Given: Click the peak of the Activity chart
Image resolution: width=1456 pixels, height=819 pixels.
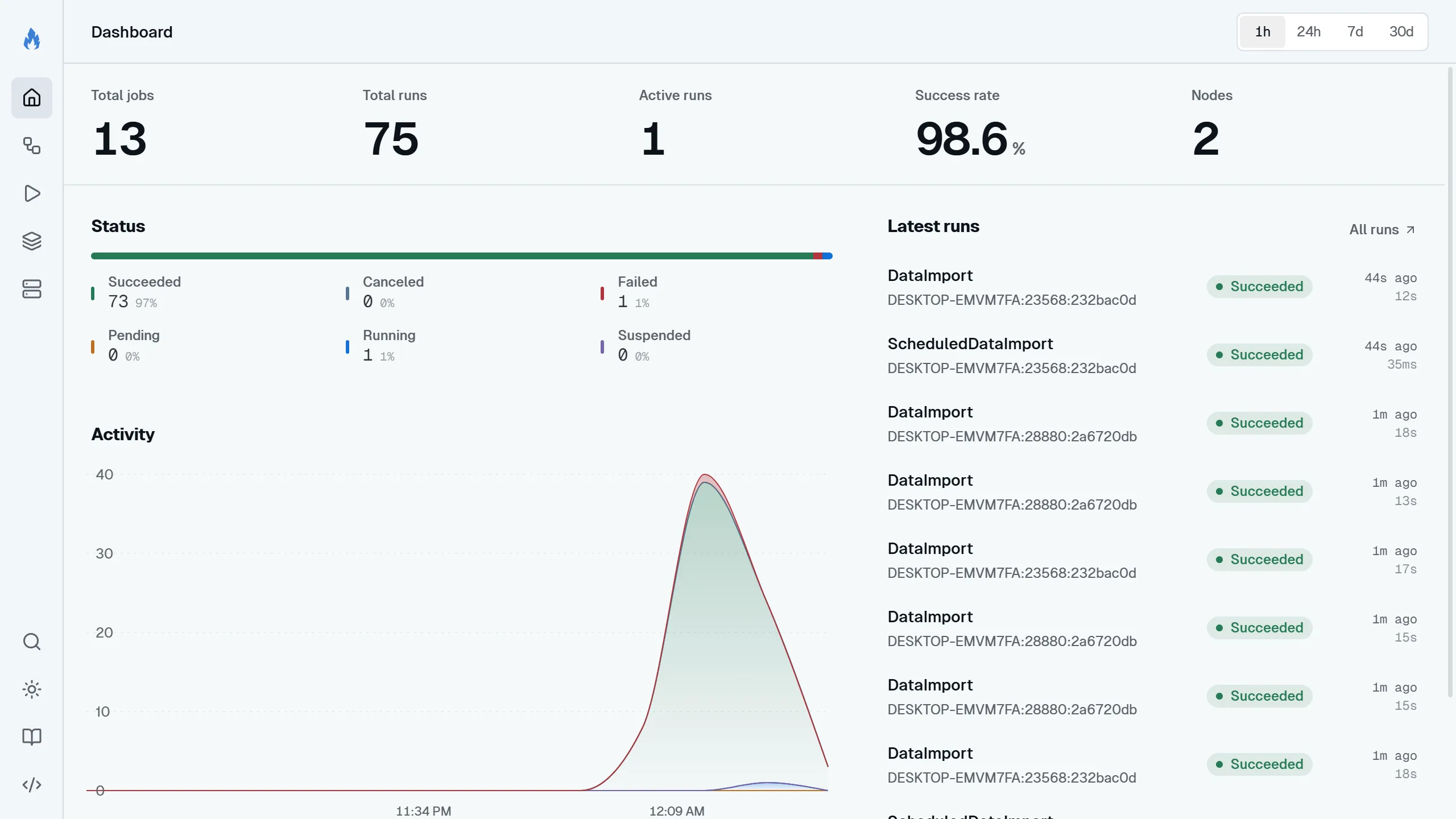Looking at the screenshot, I should click(x=705, y=475).
